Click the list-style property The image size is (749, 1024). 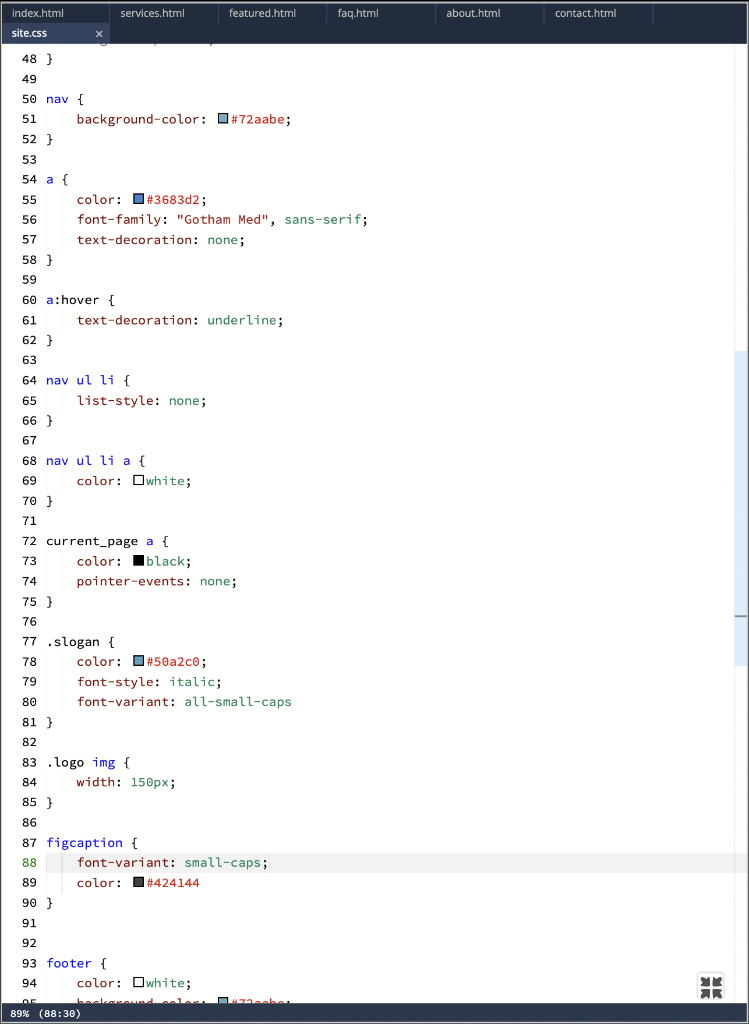tap(115, 401)
